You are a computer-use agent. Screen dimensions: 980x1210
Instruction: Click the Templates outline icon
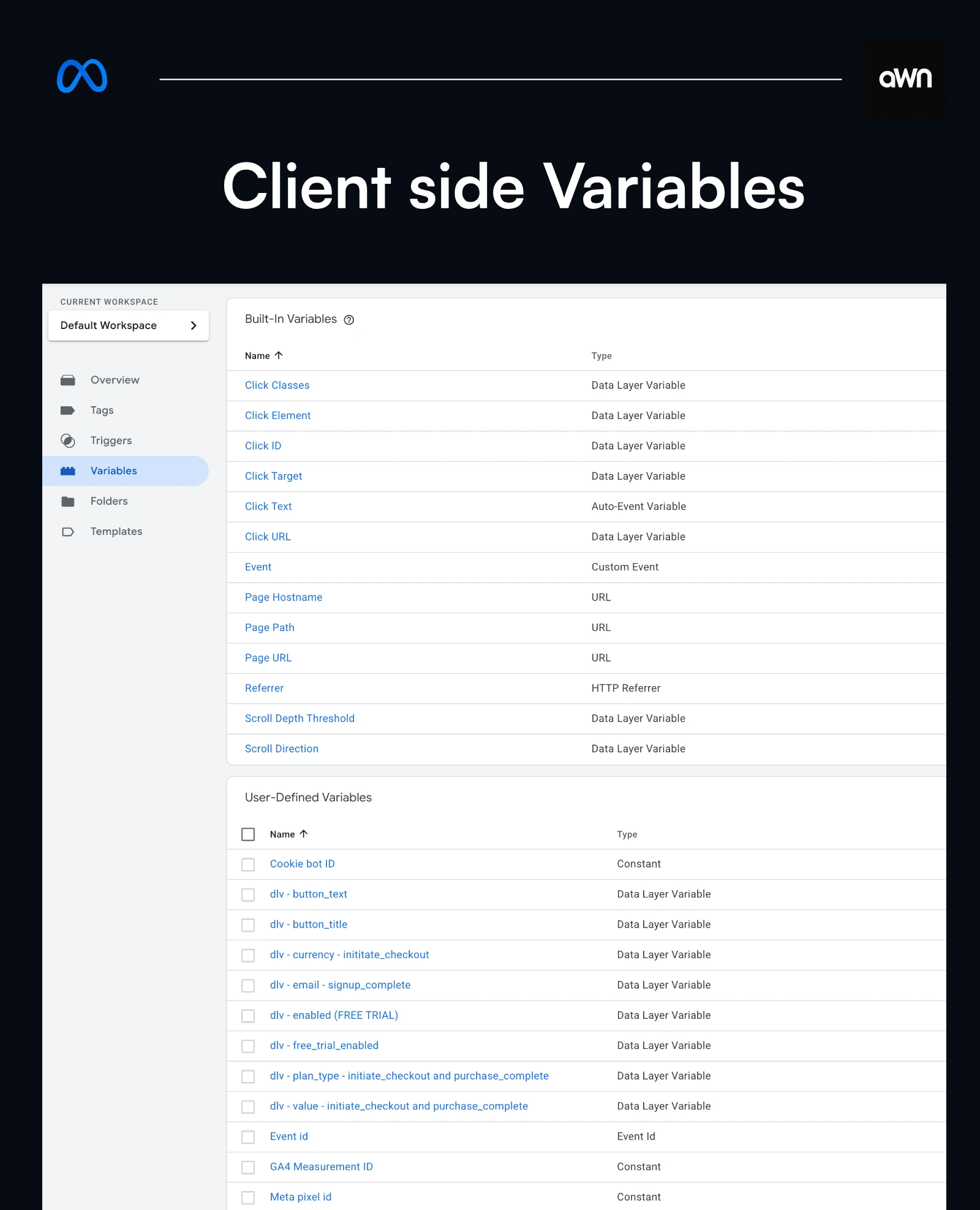coord(68,532)
